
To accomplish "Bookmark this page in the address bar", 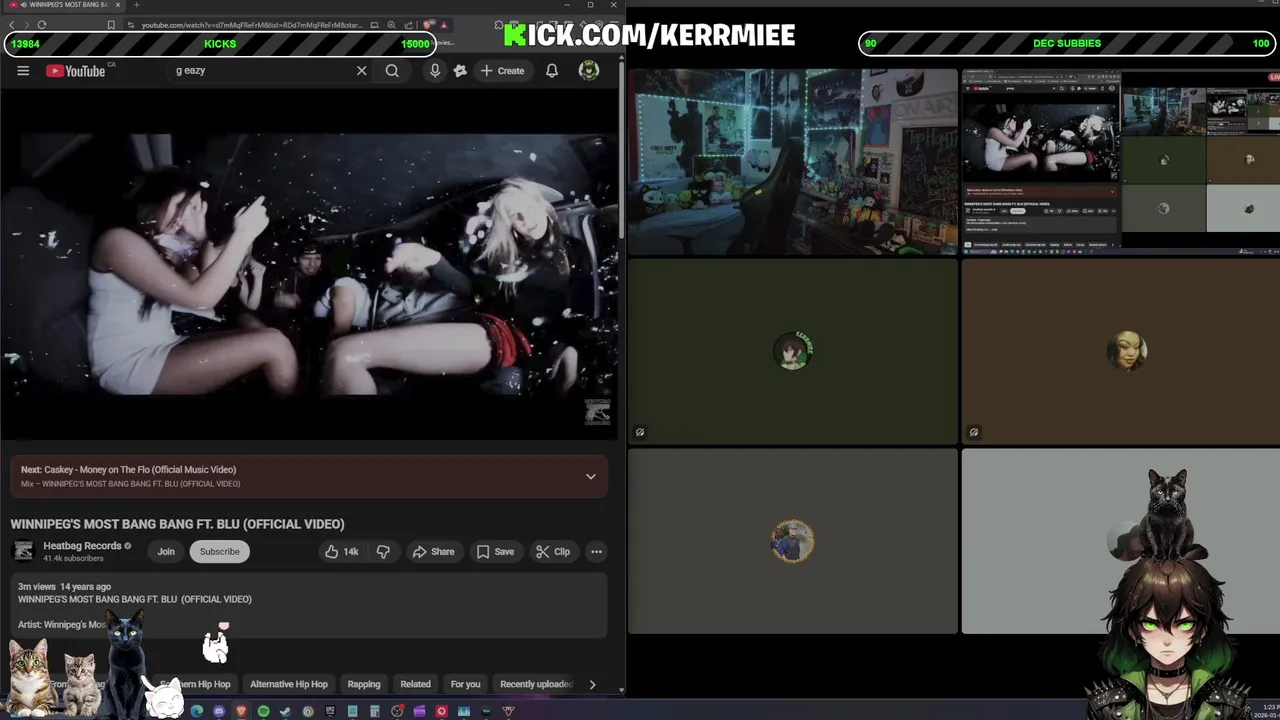I will pyautogui.click(x=110, y=25).
